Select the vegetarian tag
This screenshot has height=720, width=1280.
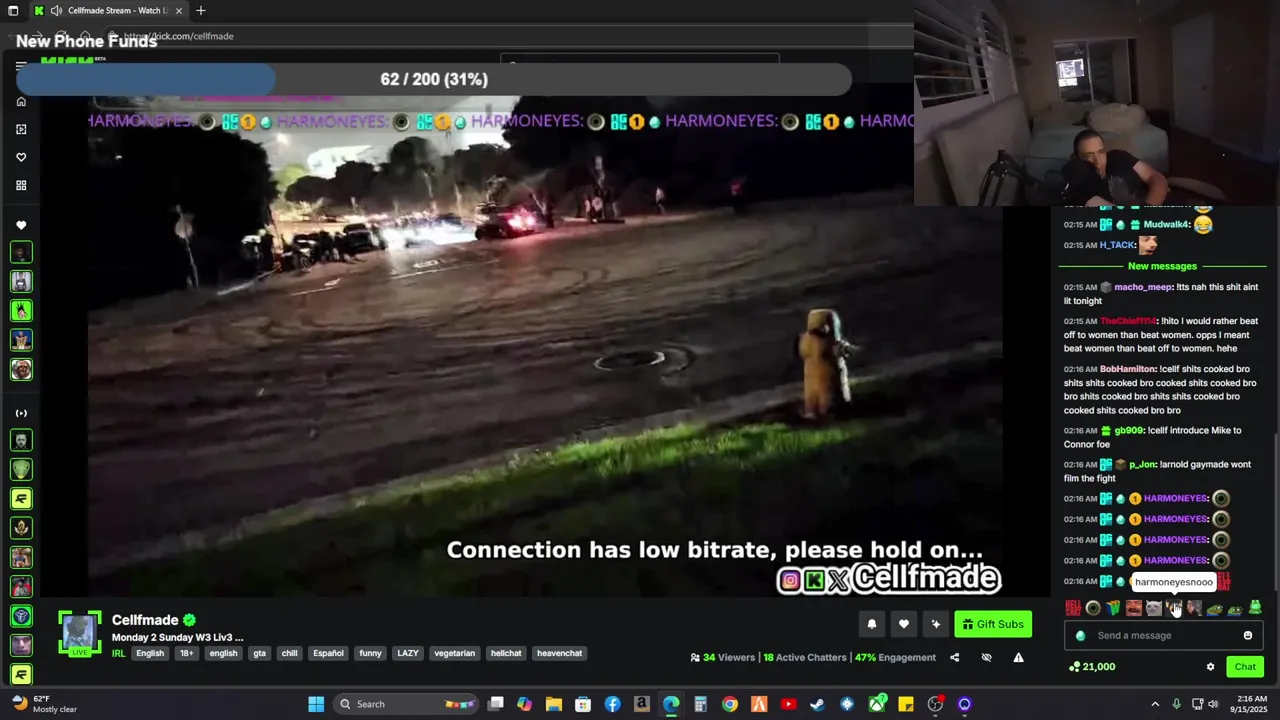[x=454, y=654]
